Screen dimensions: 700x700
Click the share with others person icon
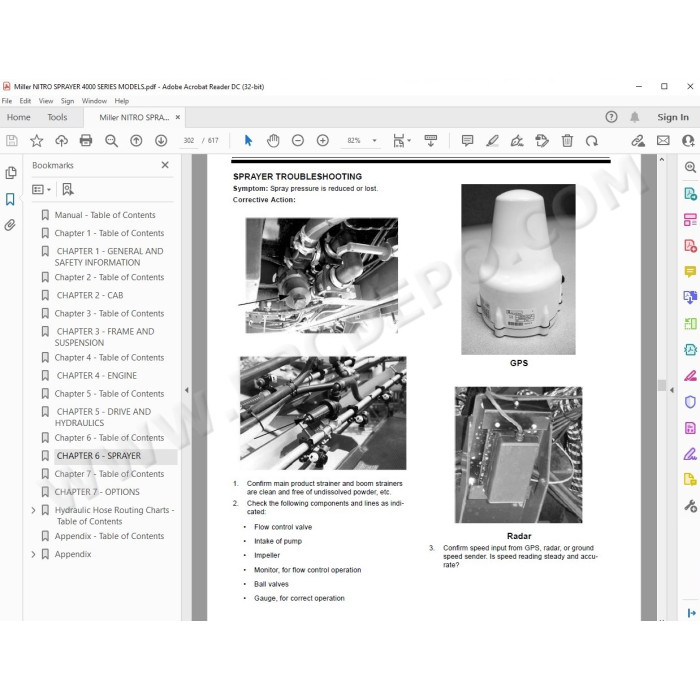click(x=688, y=141)
